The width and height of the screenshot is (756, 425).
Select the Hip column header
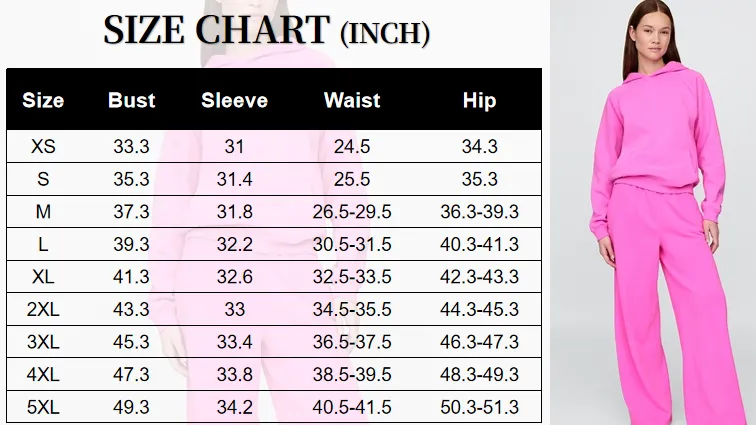(479, 100)
